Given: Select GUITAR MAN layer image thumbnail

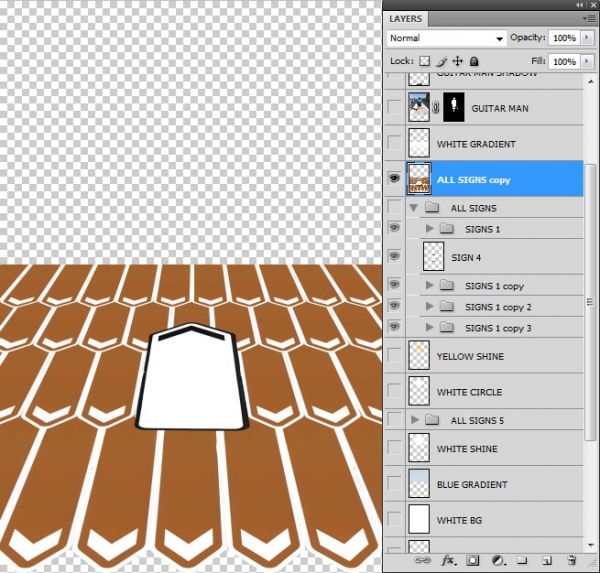Looking at the screenshot, I should pos(419,107).
